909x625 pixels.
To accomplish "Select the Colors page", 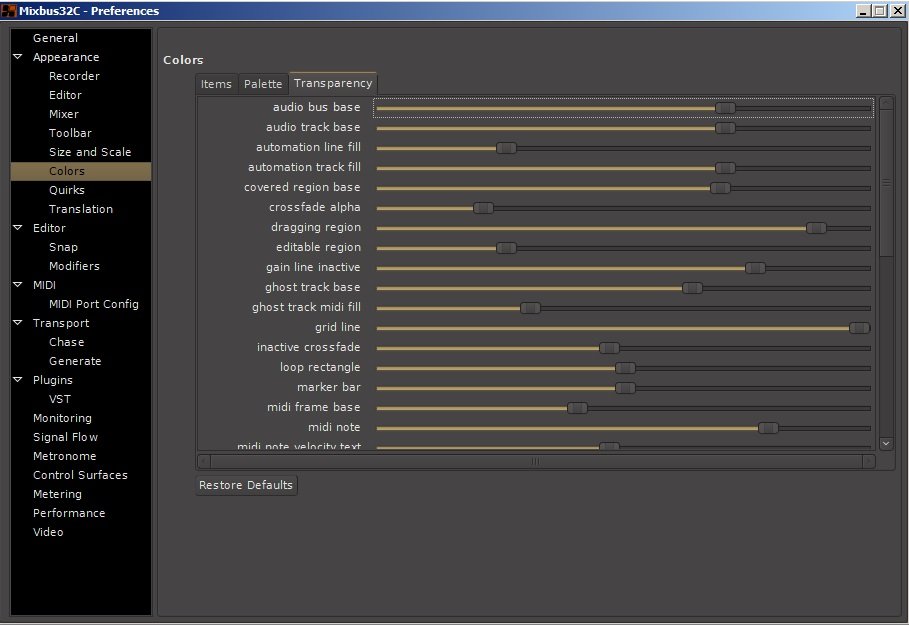I will click(81, 171).
